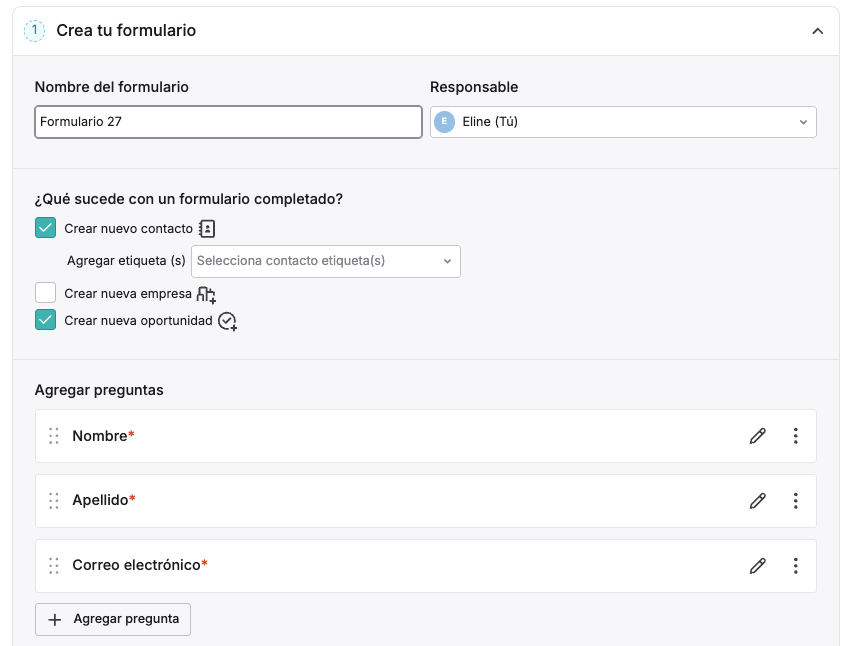Image resolution: width=855 pixels, height=646 pixels.
Task: Edit the Nombre question with pencil icon
Action: tap(757, 436)
